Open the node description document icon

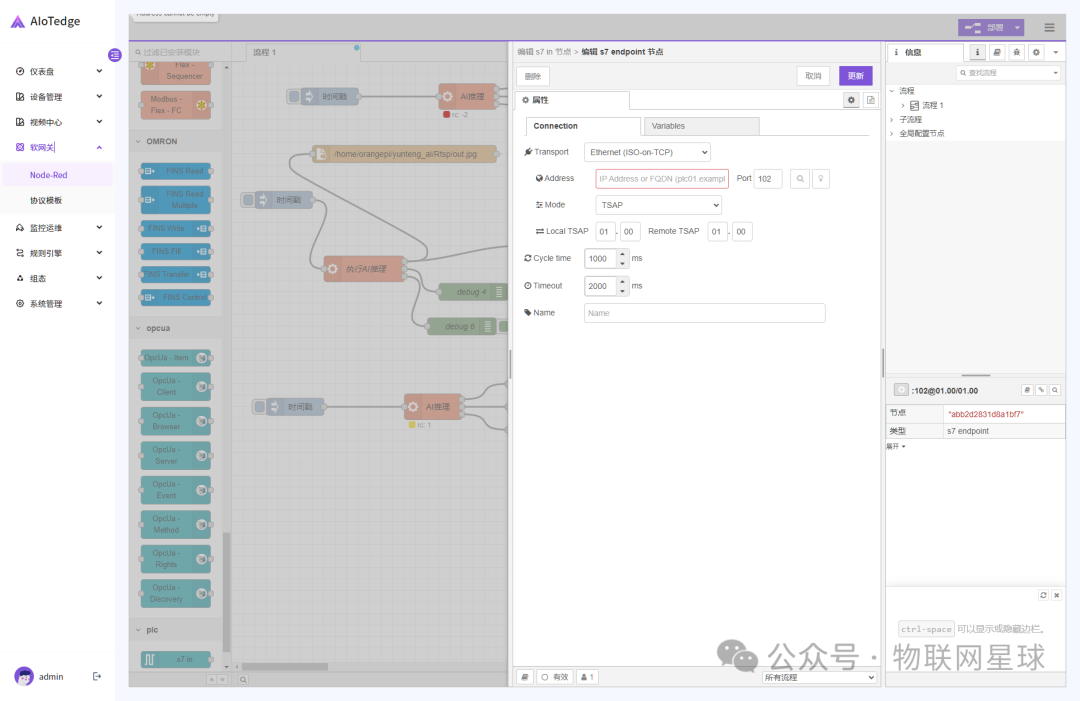click(x=870, y=100)
